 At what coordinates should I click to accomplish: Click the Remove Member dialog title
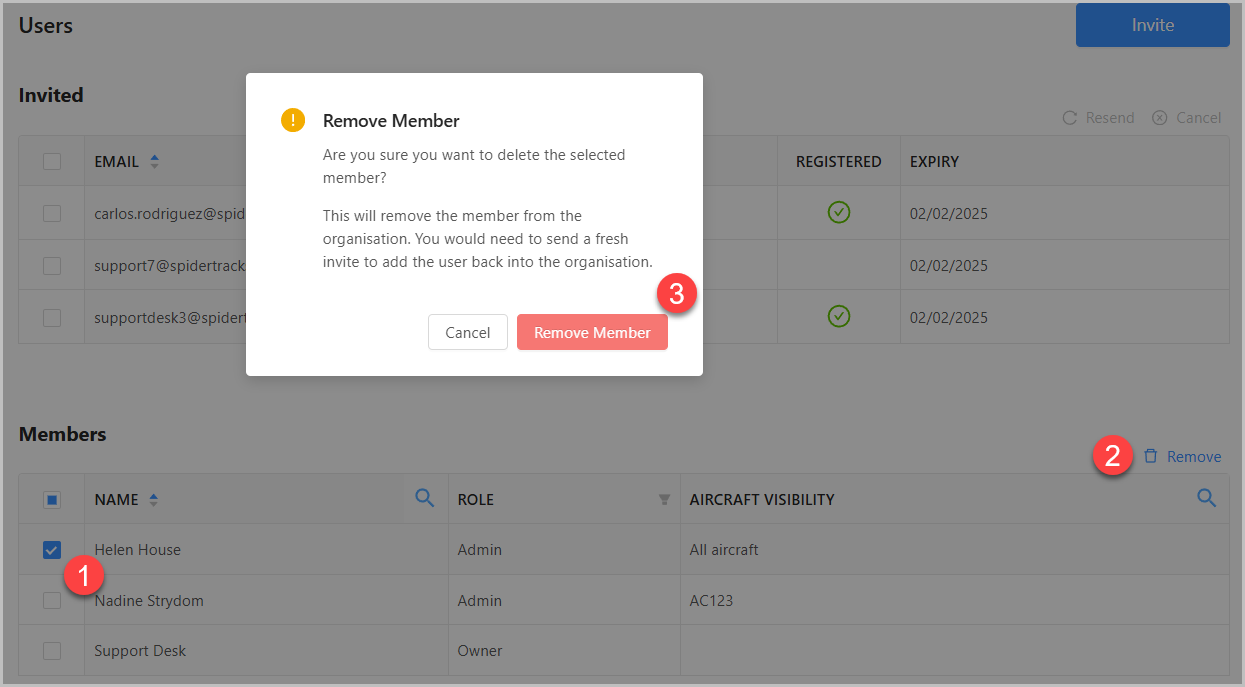[391, 121]
